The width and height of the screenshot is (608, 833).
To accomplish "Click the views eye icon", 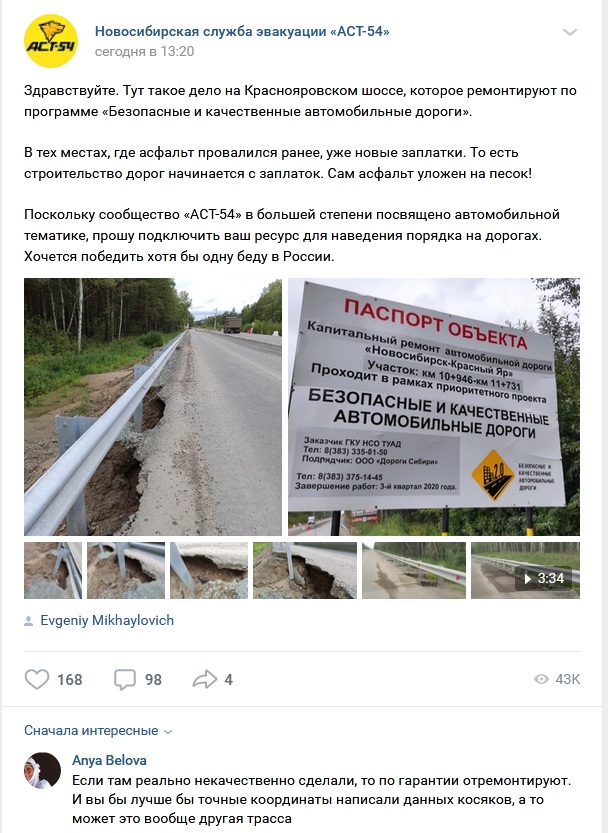I will pos(541,679).
